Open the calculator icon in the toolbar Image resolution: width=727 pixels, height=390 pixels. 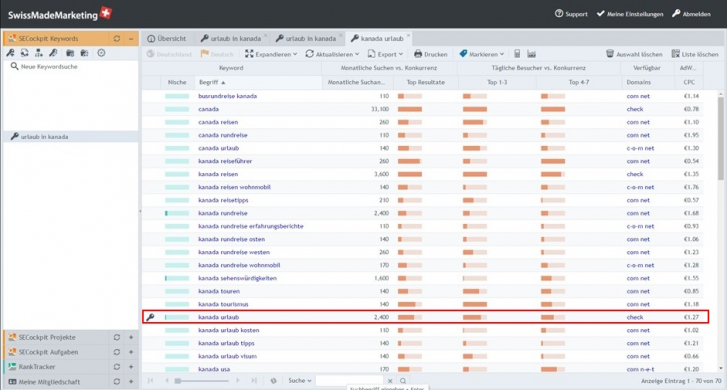(x=517, y=54)
